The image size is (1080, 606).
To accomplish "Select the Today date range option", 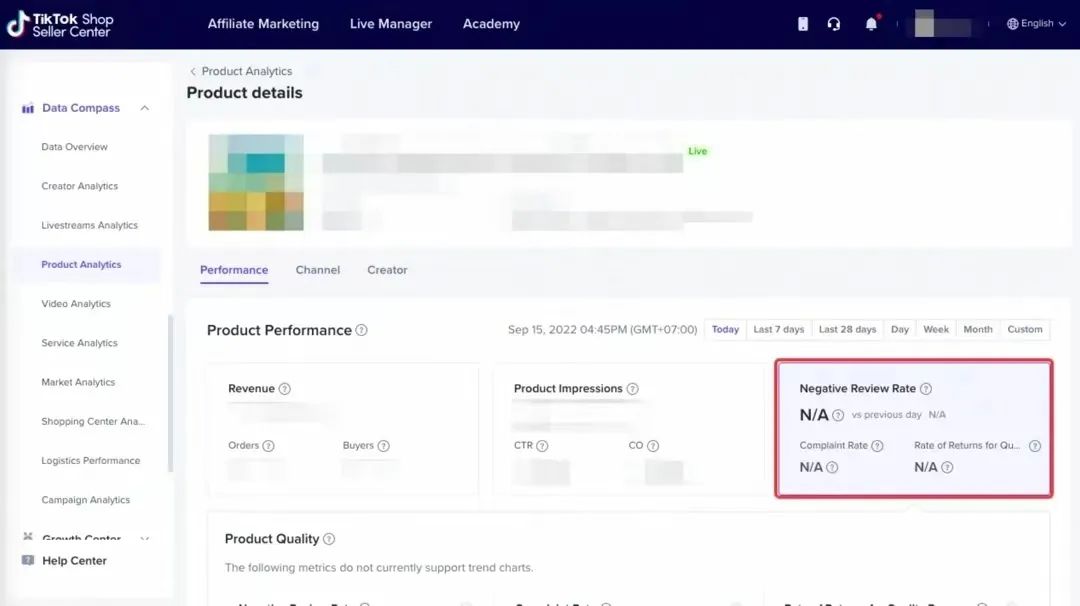I will 725,329.
